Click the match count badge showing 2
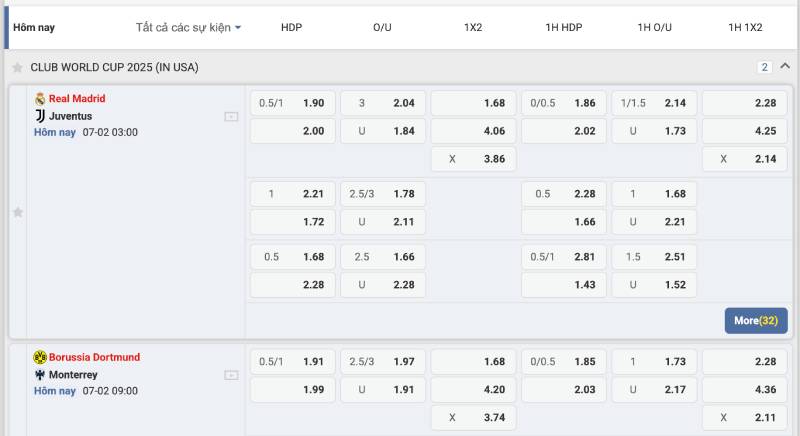The height and width of the screenshot is (436, 800). pyautogui.click(x=764, y=67)
